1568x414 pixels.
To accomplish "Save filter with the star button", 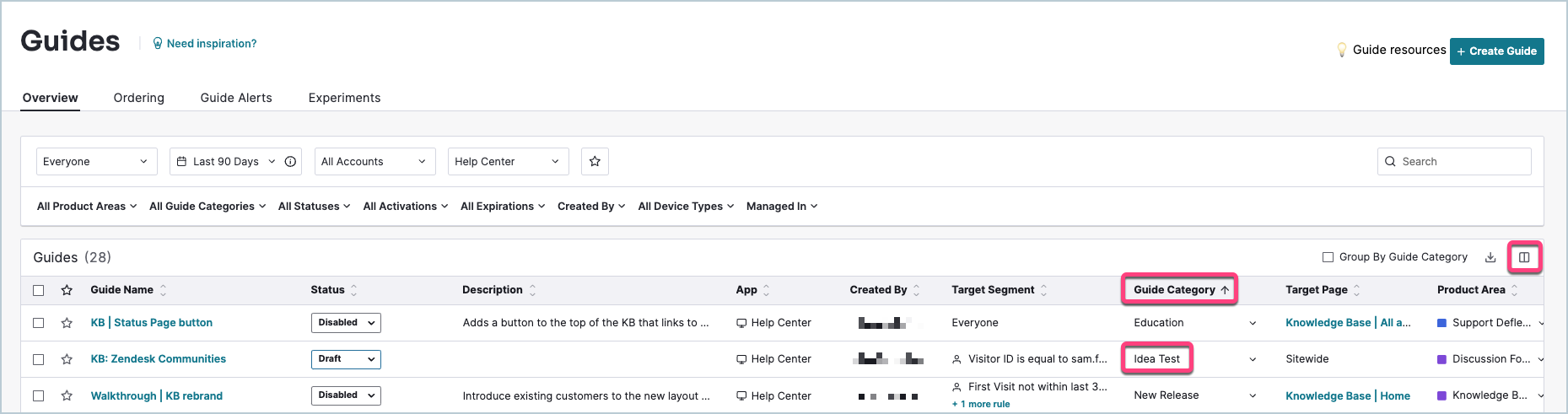I will (595, 162).
